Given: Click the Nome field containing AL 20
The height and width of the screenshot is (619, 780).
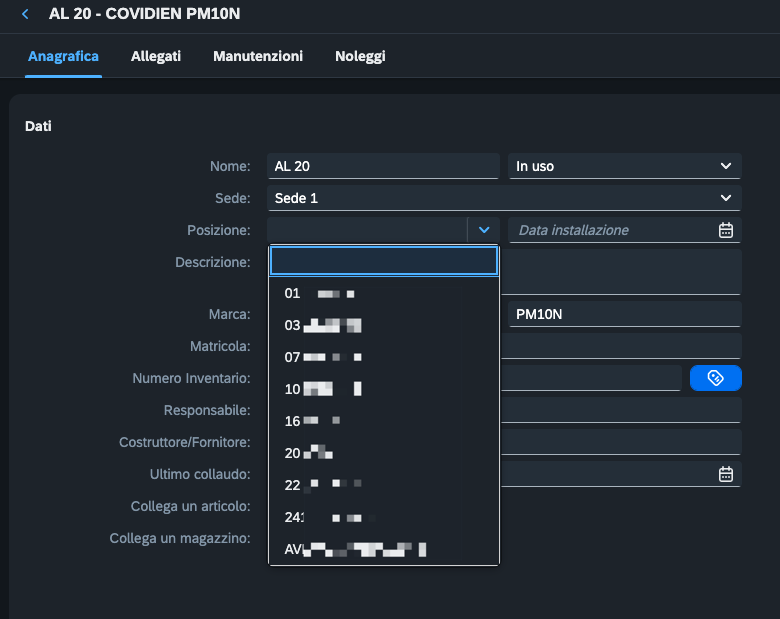Looking at the screenshot, I should coord(383,166).
